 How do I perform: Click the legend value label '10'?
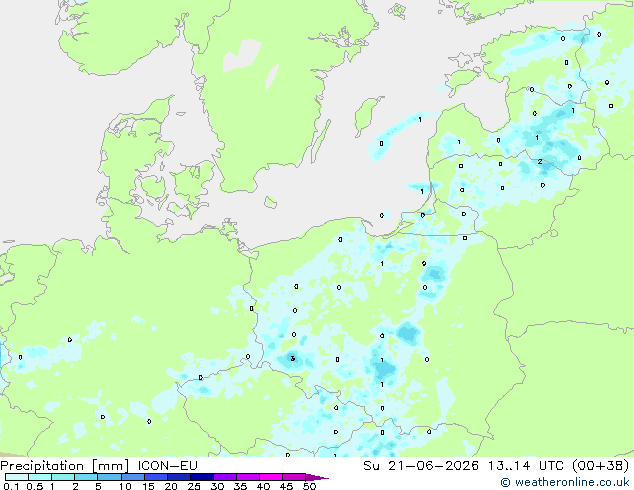[x=125, y=486]
